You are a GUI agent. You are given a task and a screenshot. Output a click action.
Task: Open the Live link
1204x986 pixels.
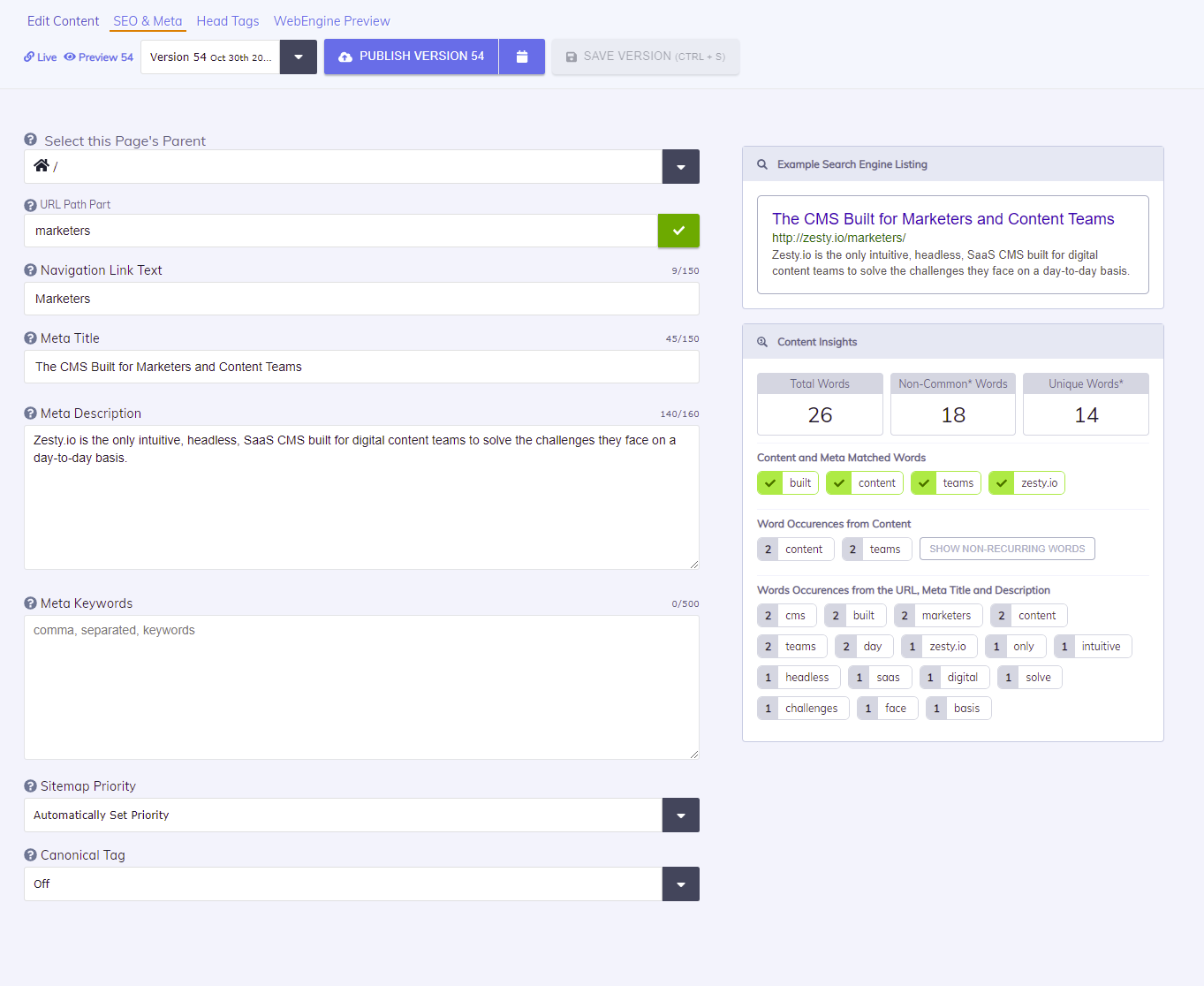tap(41, 57)
